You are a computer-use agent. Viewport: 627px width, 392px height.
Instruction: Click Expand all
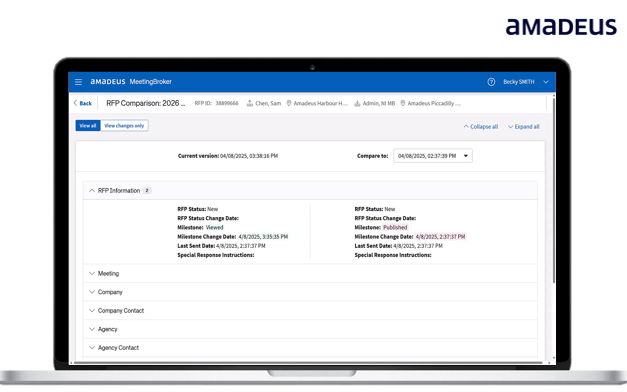(x=524, y=126)
